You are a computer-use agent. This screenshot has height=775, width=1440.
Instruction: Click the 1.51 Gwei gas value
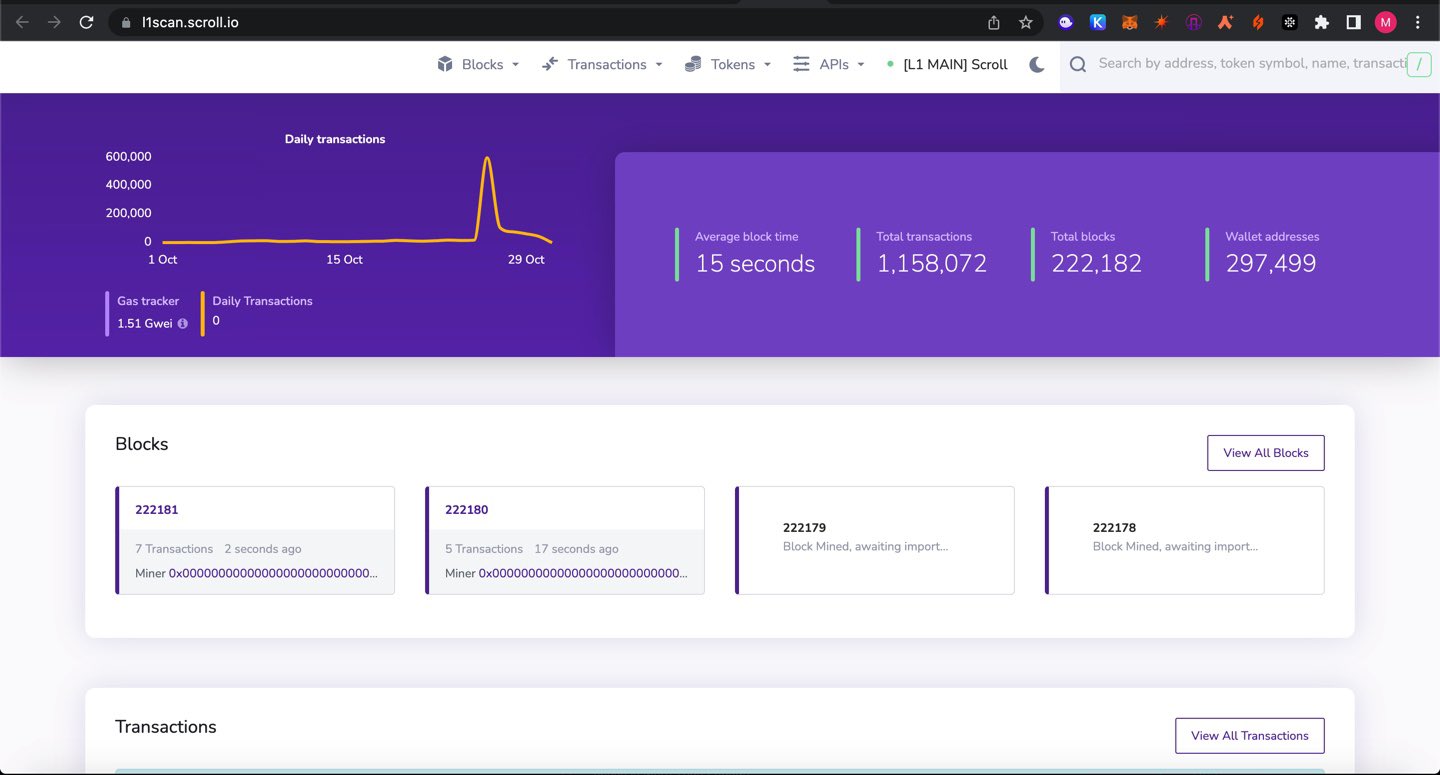click(x=145, y=323)
